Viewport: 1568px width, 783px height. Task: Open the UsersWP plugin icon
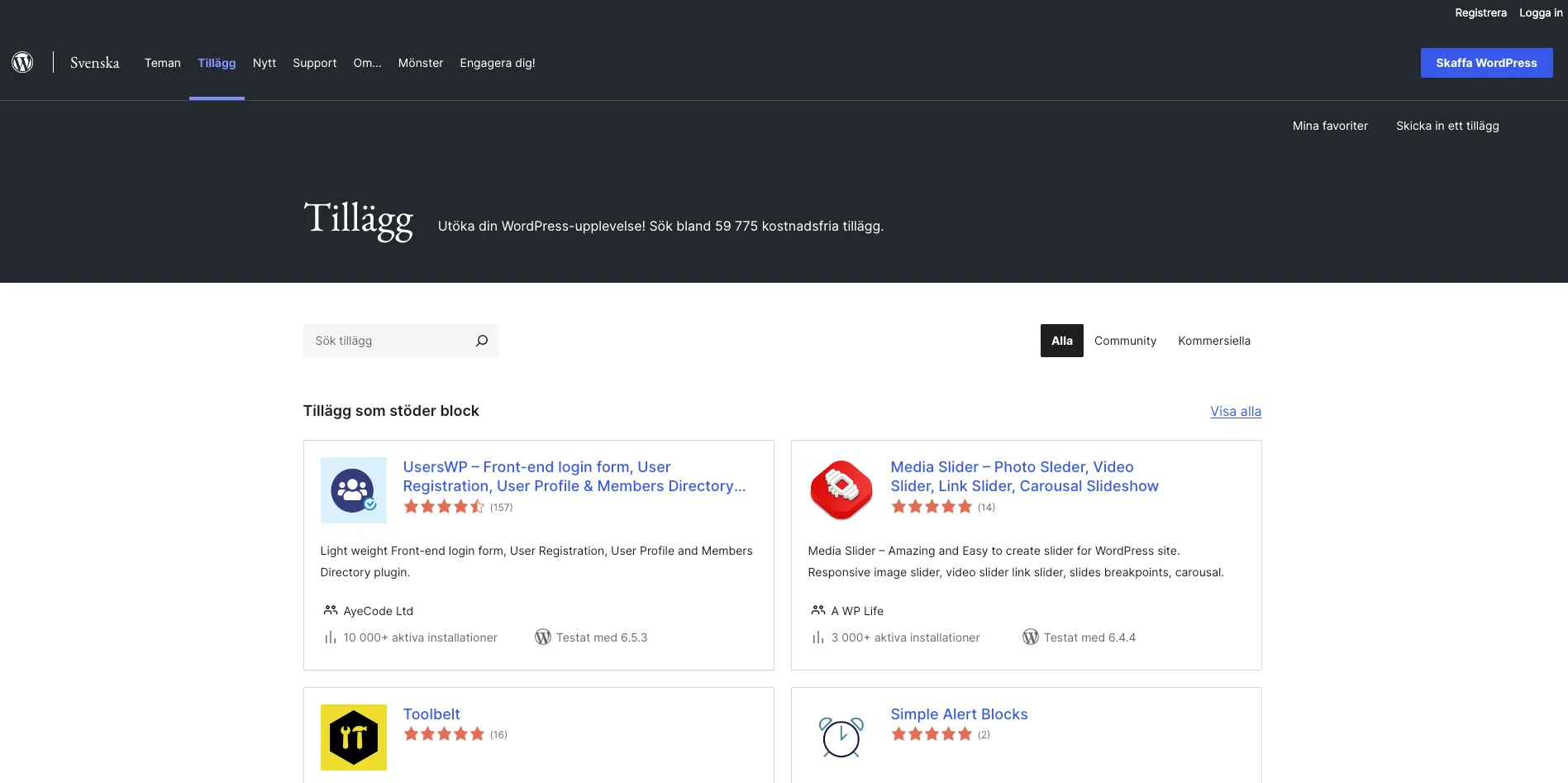353,490
